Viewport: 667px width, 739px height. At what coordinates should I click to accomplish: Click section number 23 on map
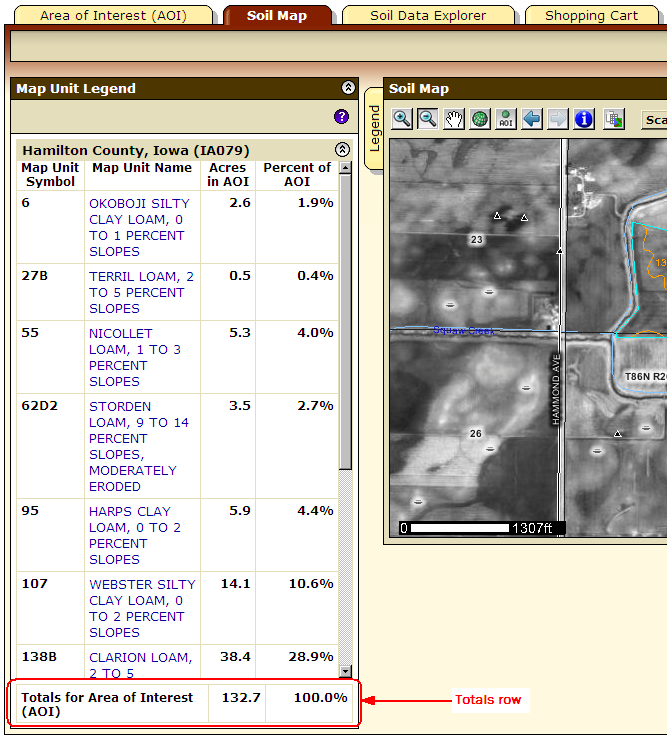477,239
